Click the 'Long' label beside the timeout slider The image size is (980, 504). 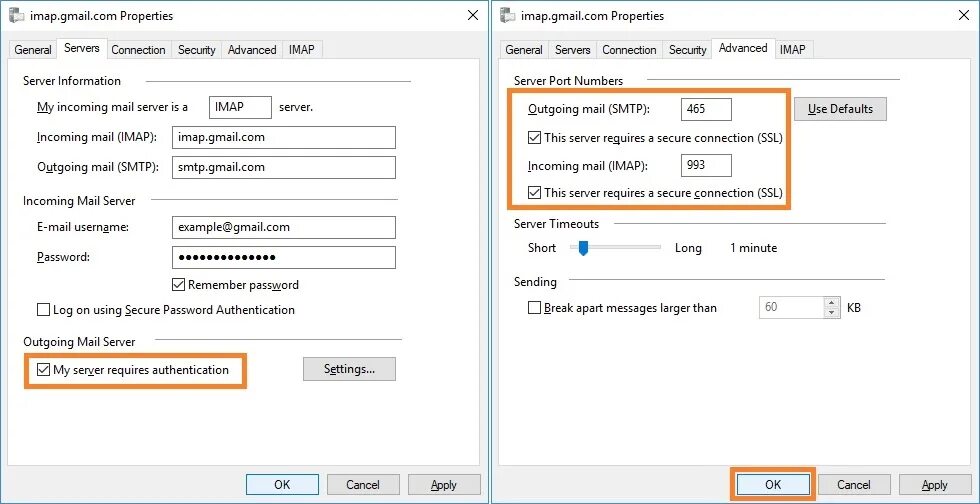click(688, 248)
